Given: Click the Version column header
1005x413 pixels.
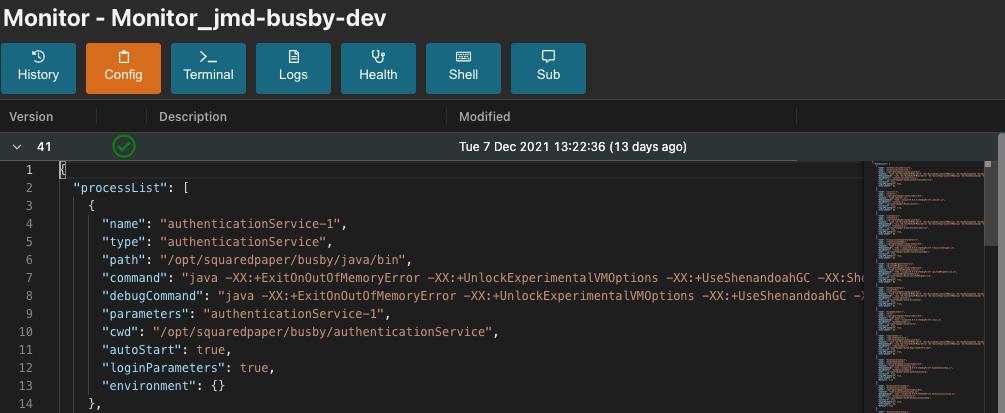Looking at the screenshot, I should point(31,117).
